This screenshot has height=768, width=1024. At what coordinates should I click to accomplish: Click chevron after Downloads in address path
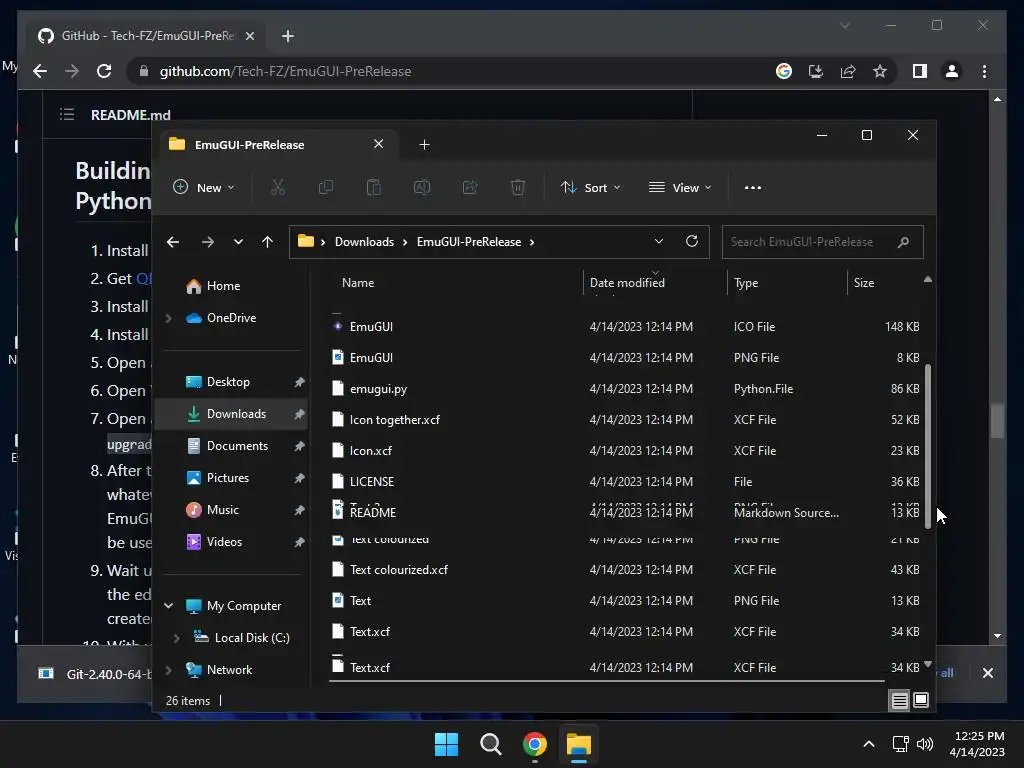point(405,242)
